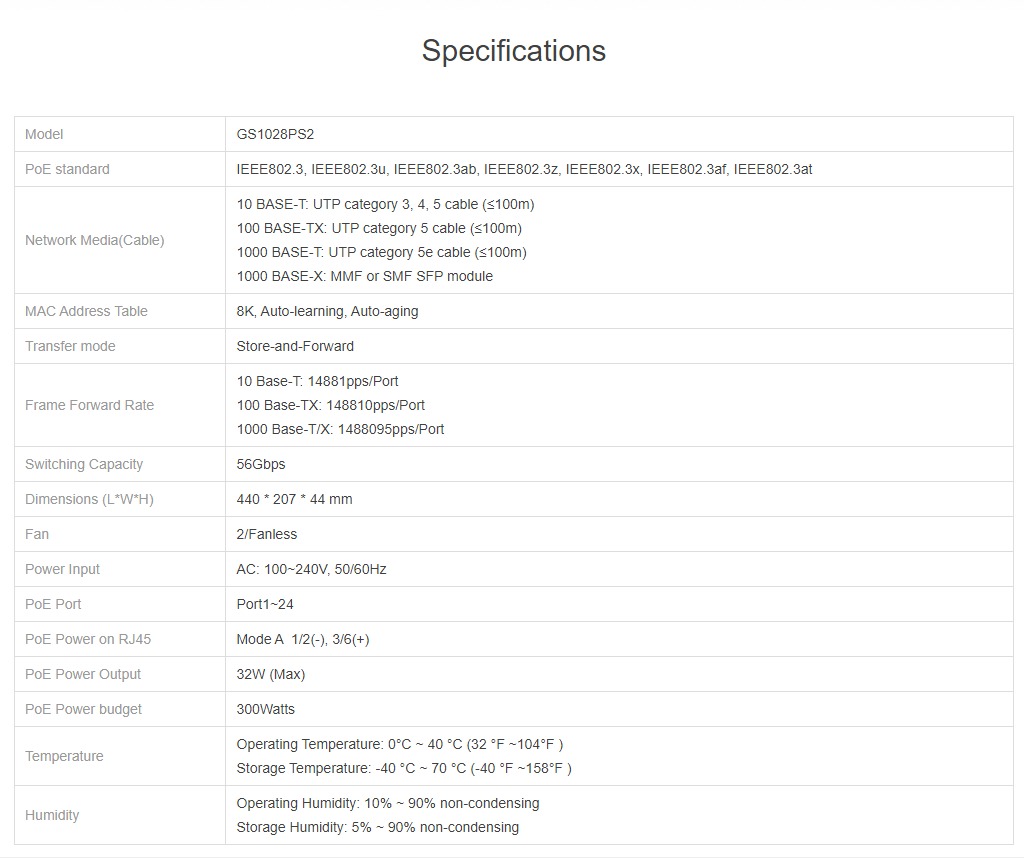Select the Mode A 1/2(-), 3/6(+) text
The width and height of the screenshot is (1024, 862).
(x=302, y=639)
